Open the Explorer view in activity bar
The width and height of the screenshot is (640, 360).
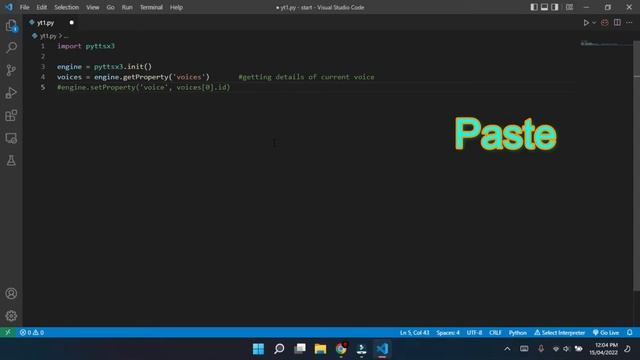pos(11,26)
